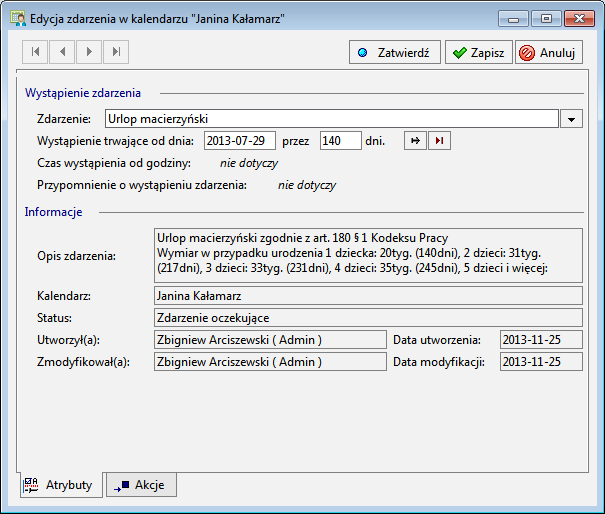The width and height of the screenshot is (605, 514).
Task: Click the "Informacje" section header
Action: pos(53,212)
